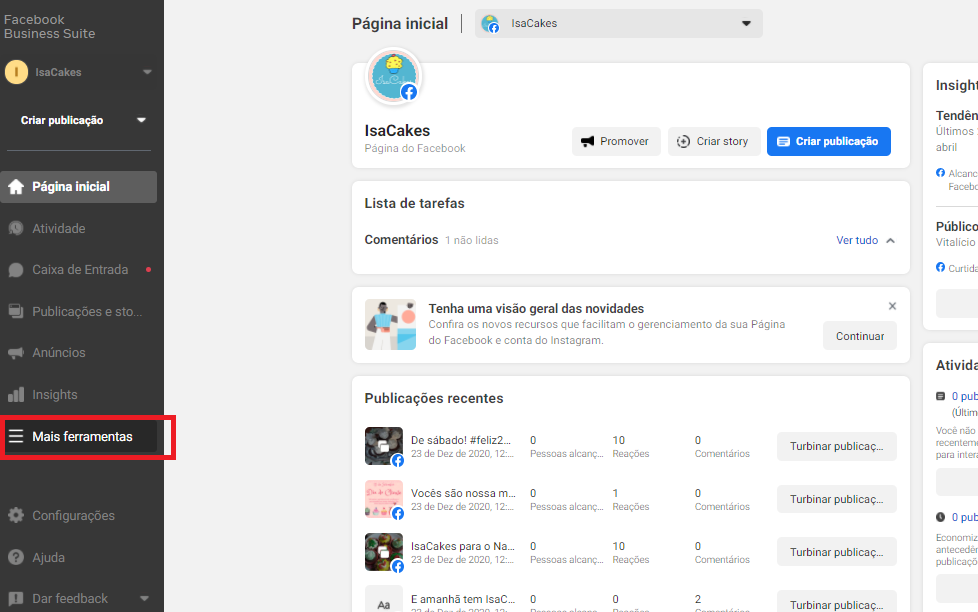Click the 'De sábado! #feliz2...' post title
The width and height of the screenshot is (978, 612).
461,440
